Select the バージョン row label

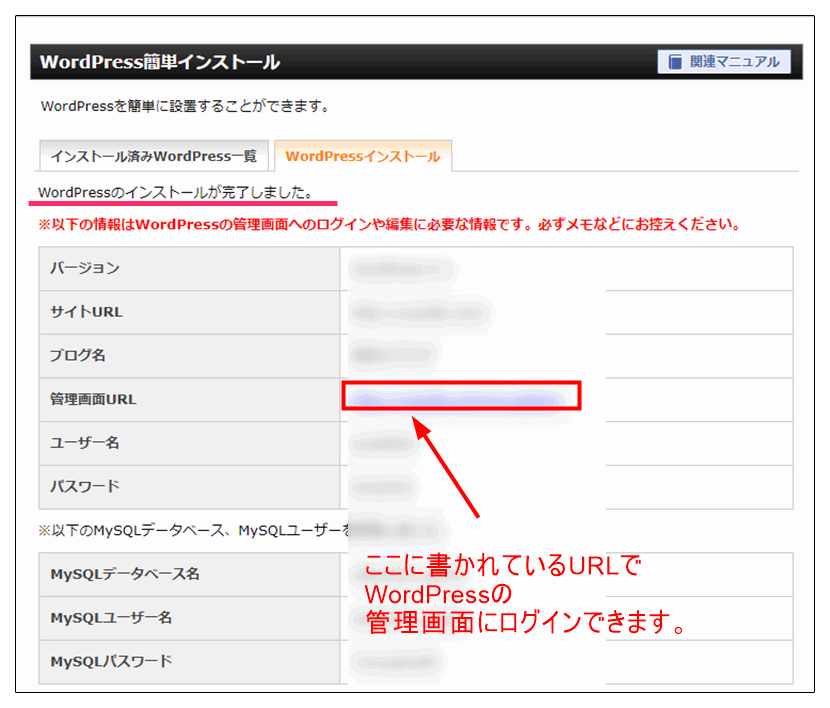(x=85, y=268)
